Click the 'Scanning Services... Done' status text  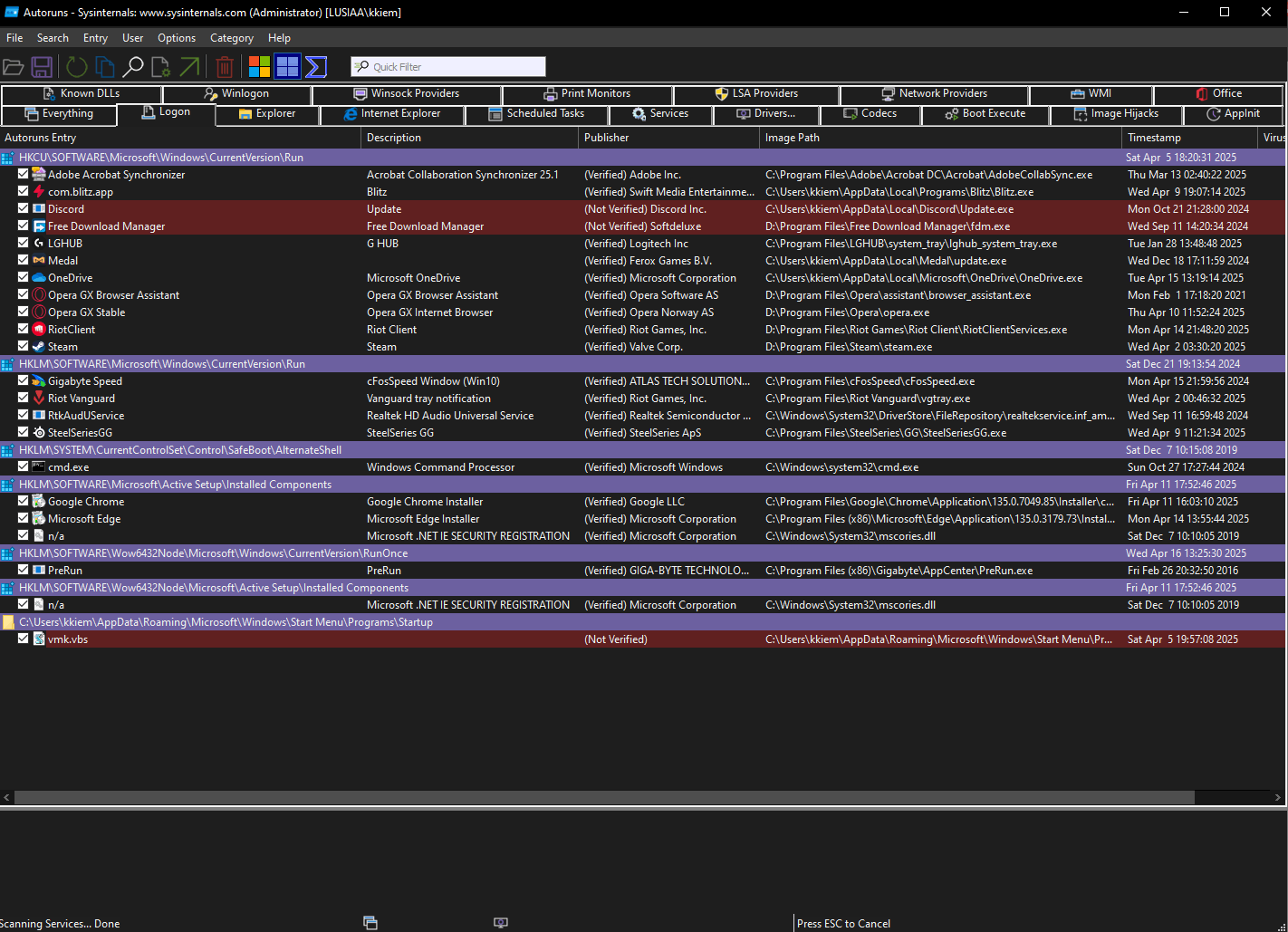[60, 924]
